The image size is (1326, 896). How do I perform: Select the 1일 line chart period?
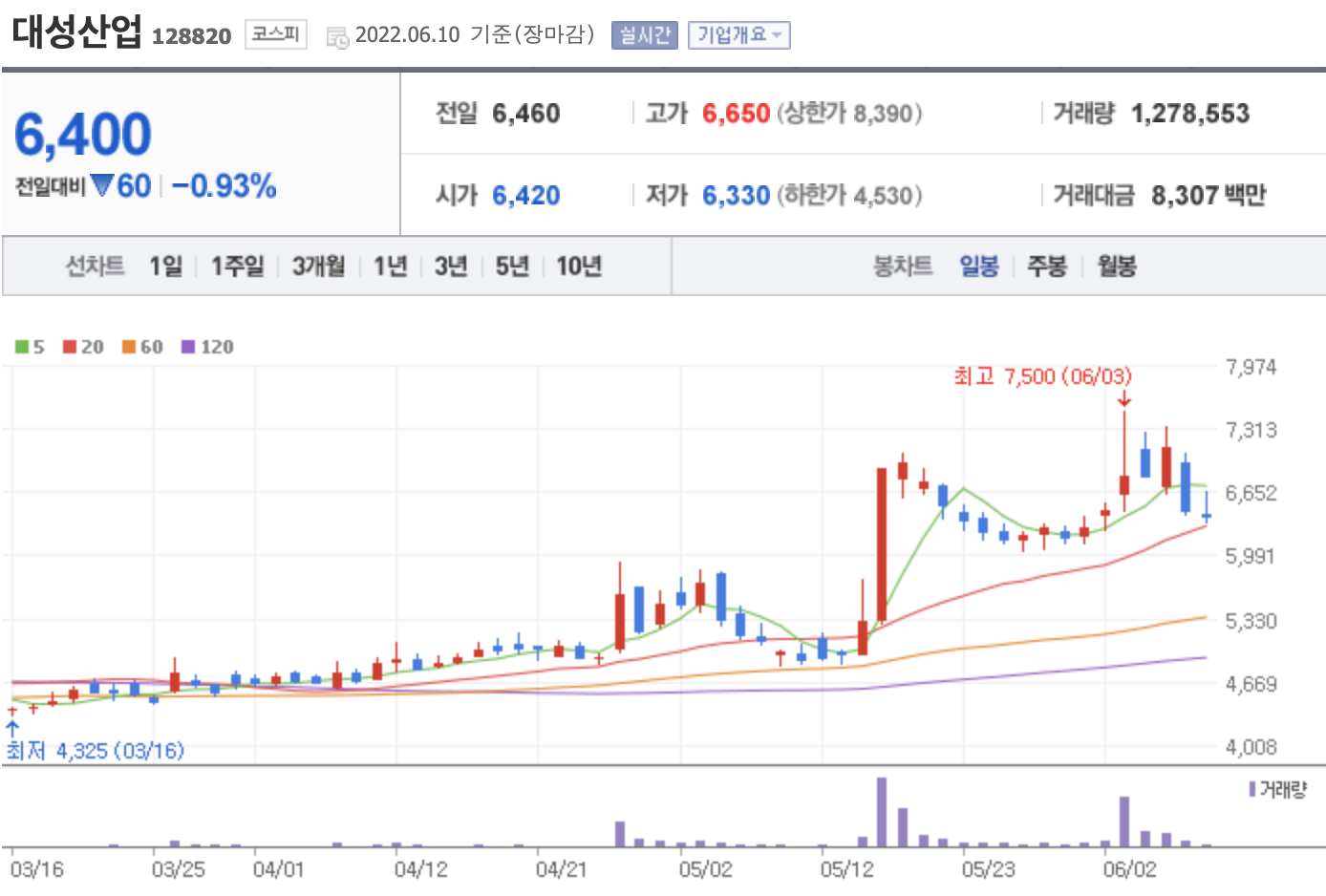tap(165, 266)
